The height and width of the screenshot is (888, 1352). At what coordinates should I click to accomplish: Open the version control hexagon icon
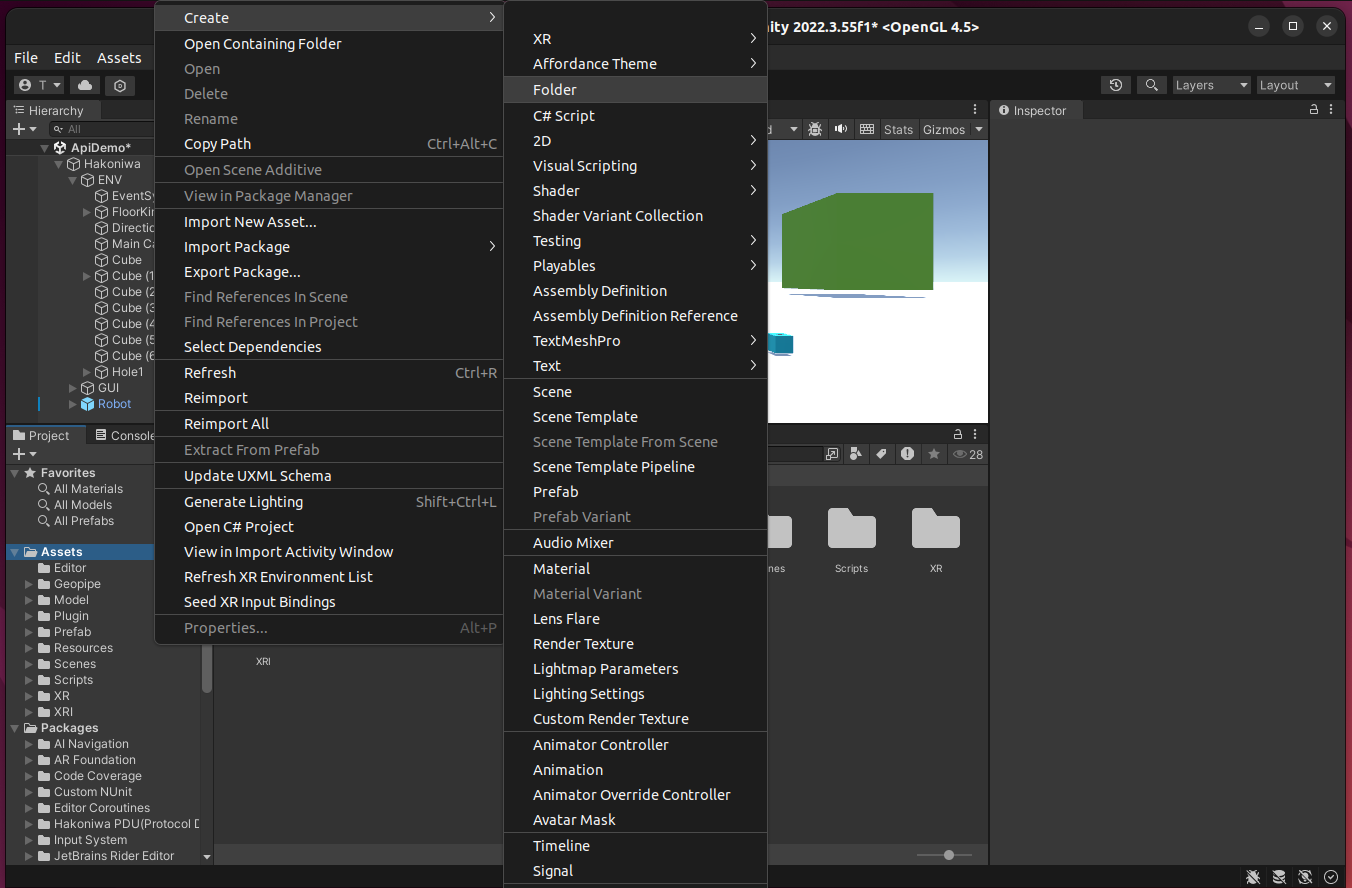[x=120, y=86]
